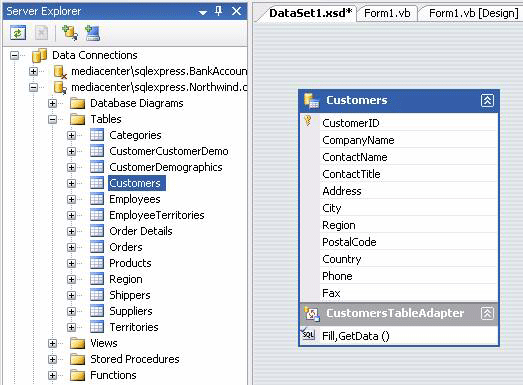523x385 pixels.
Task: Click the Refresh icon in Server Explorer toolbar
Action: (x=18, y=33)
